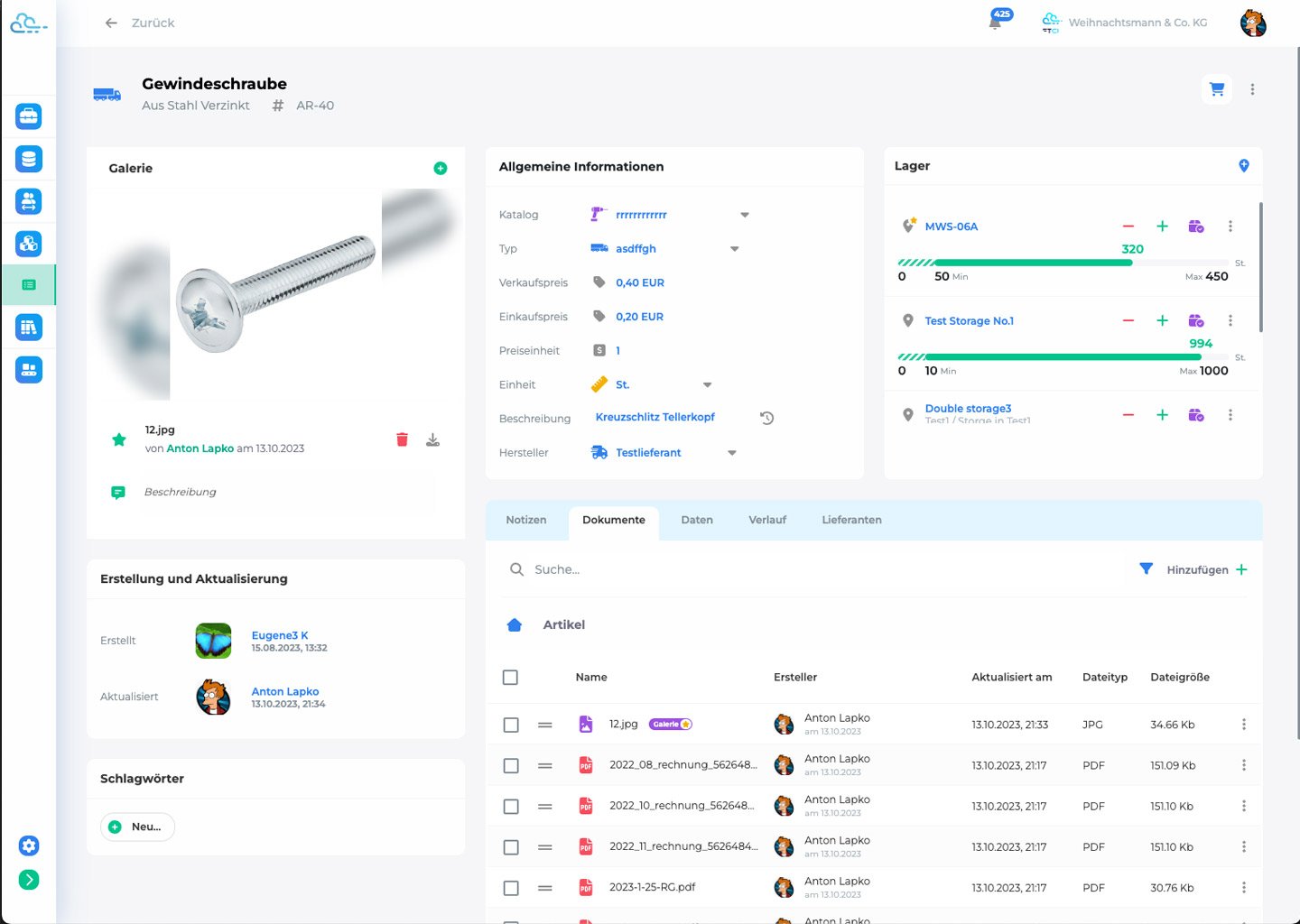Switch to the Verlauf tab

[x=767, y=520]
